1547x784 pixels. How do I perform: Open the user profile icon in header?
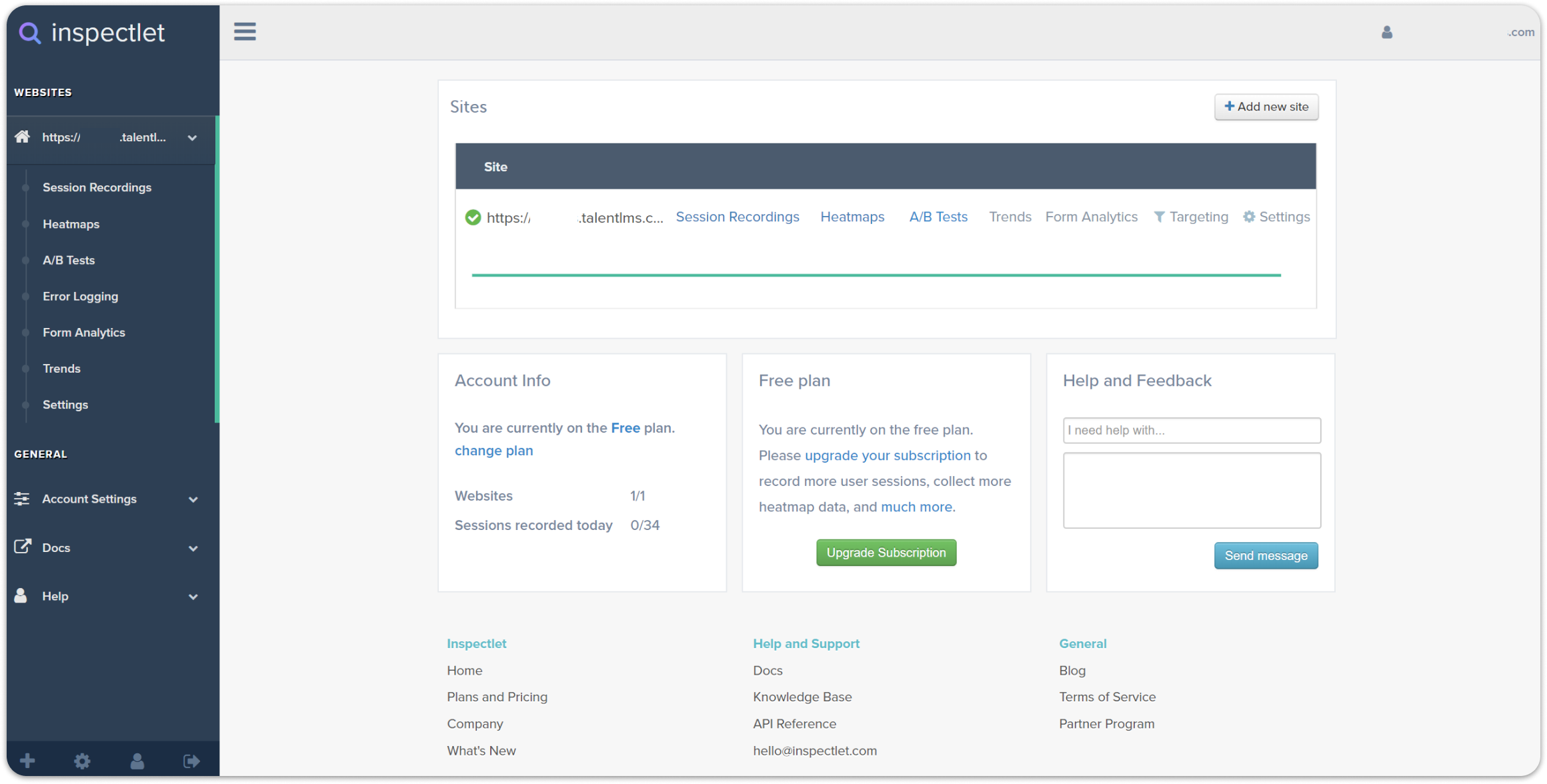click(1387, 32)
